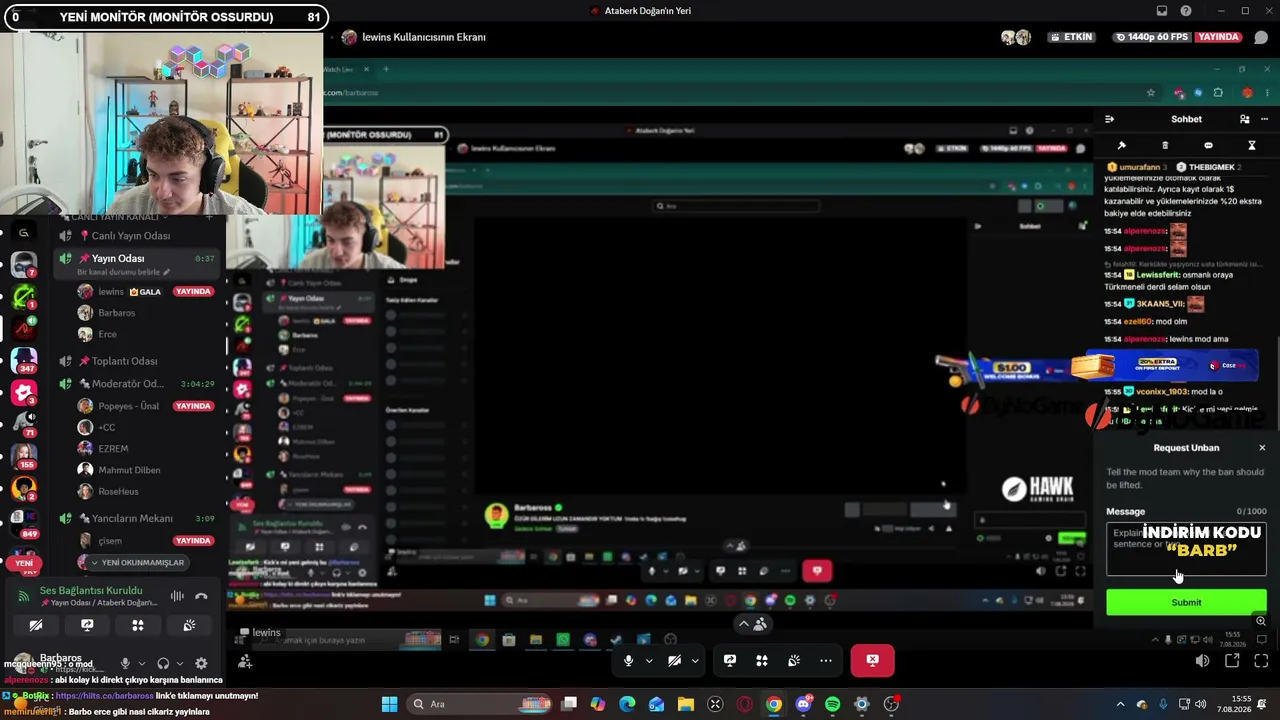
Task: Toggle camera in the voice panel
Action: pos(36,625)
